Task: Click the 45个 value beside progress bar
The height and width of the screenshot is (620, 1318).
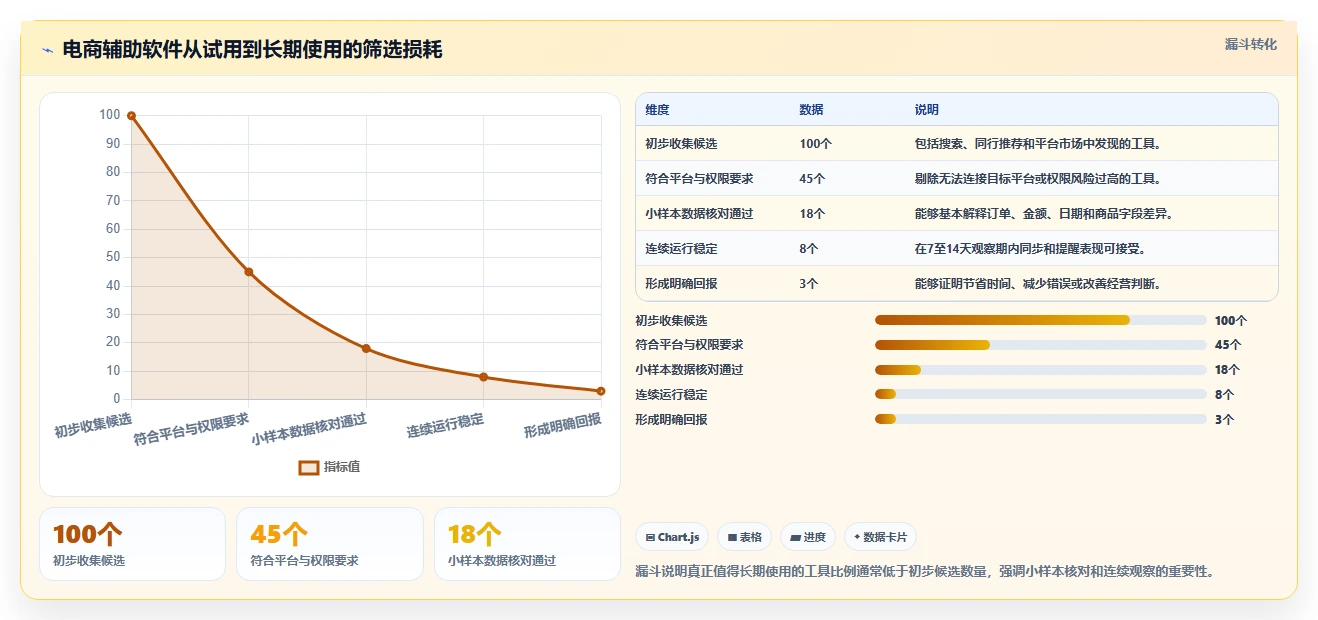Action: [x=1228, y=345]
